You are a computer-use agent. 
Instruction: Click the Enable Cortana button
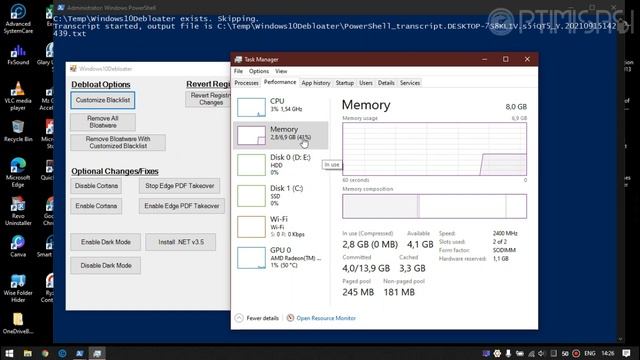point(96,206)
